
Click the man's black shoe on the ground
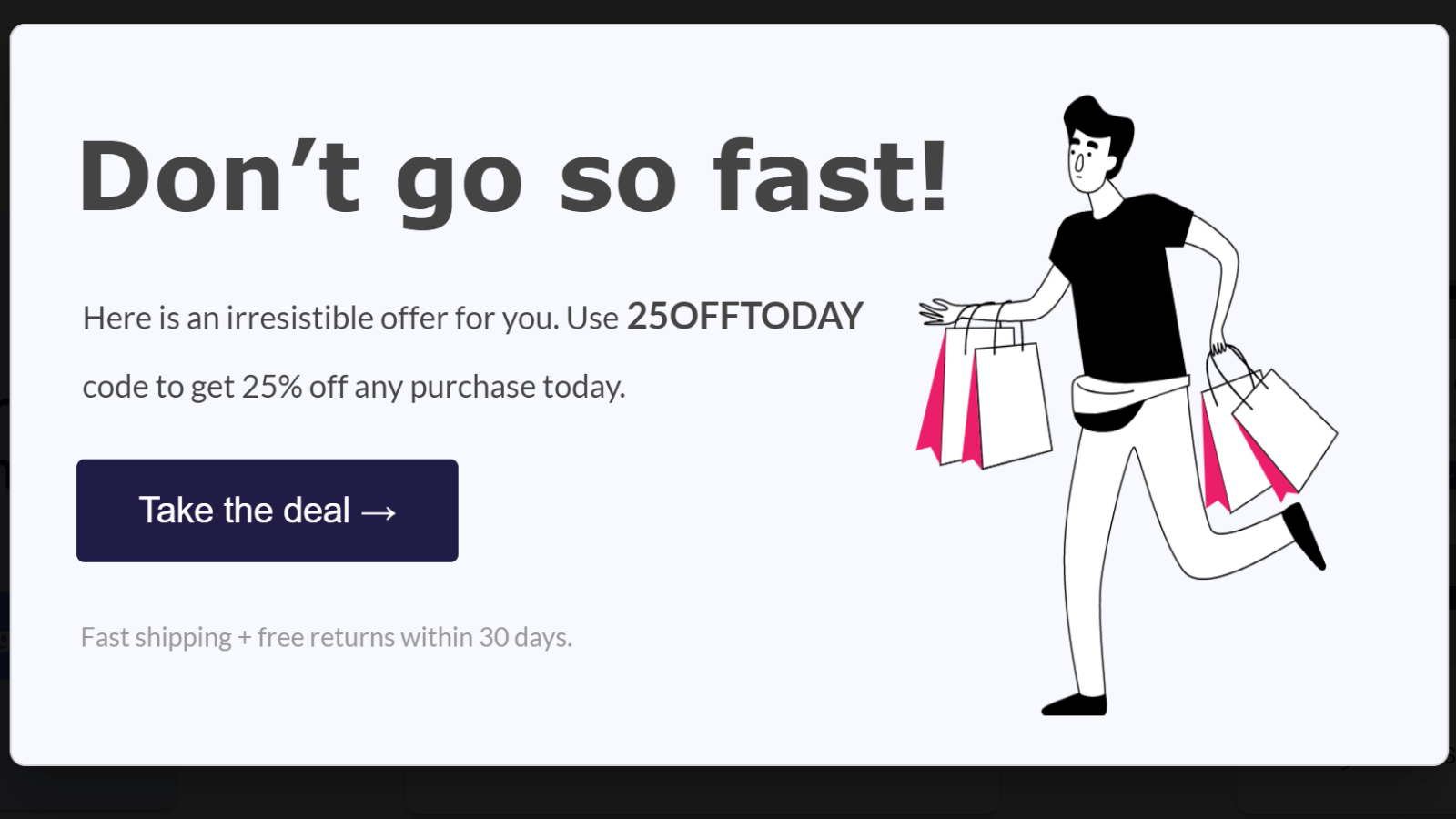click(1075, 705)
